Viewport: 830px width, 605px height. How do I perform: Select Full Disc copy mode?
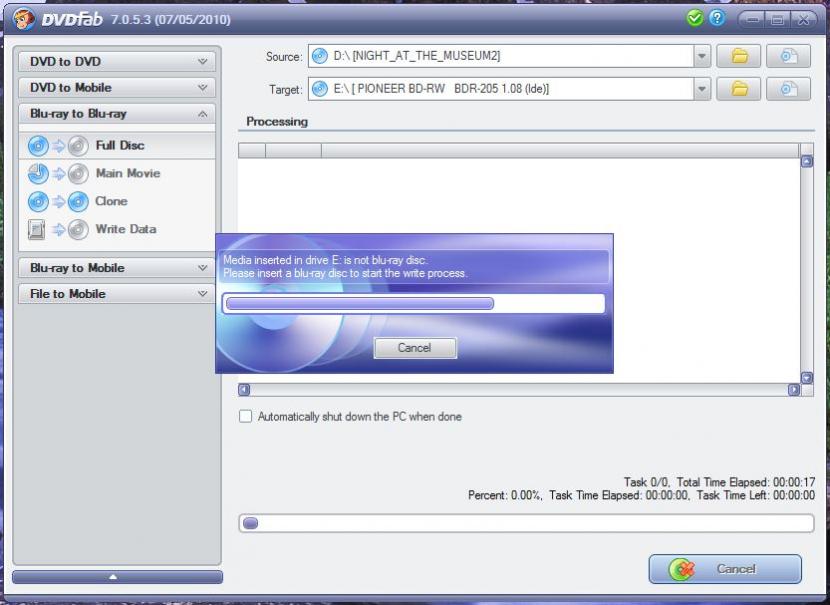[x=117, y=146]
